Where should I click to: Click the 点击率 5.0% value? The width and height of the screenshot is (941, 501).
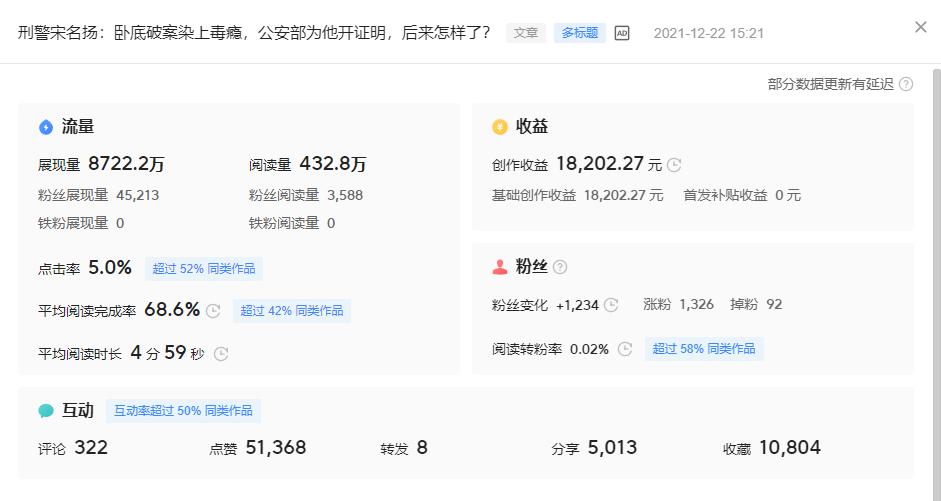tap(110, 268)
